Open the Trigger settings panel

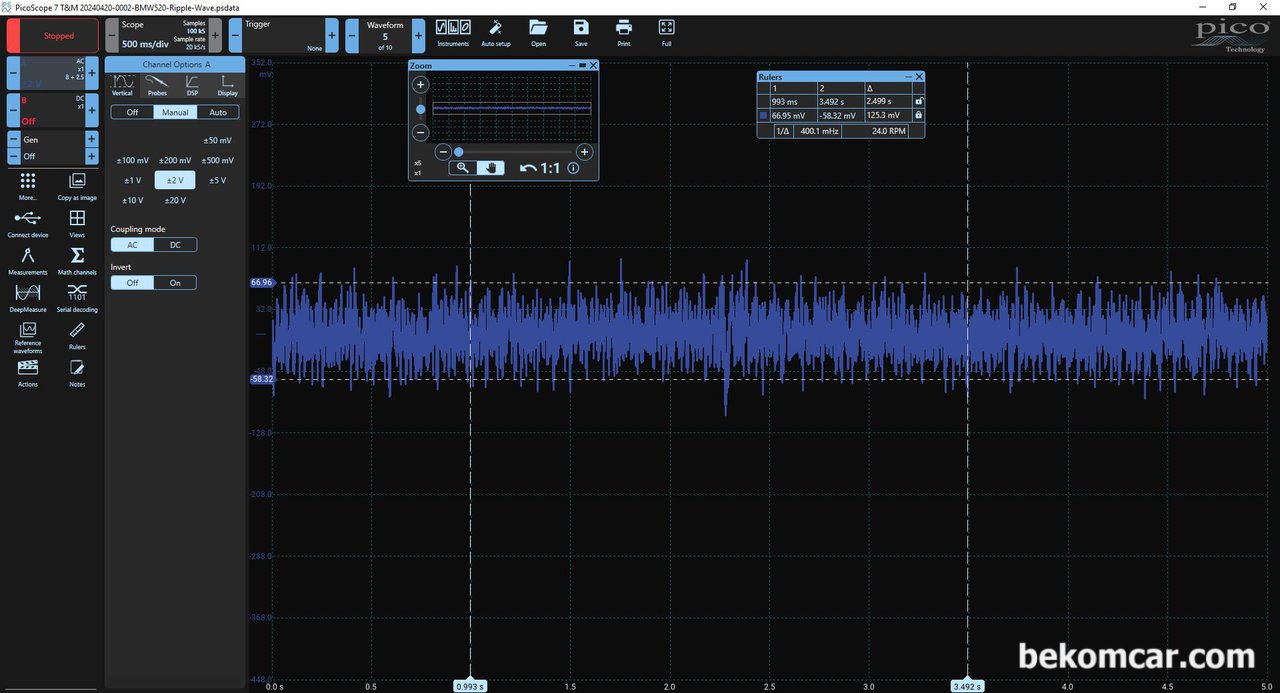click(284, 36)
